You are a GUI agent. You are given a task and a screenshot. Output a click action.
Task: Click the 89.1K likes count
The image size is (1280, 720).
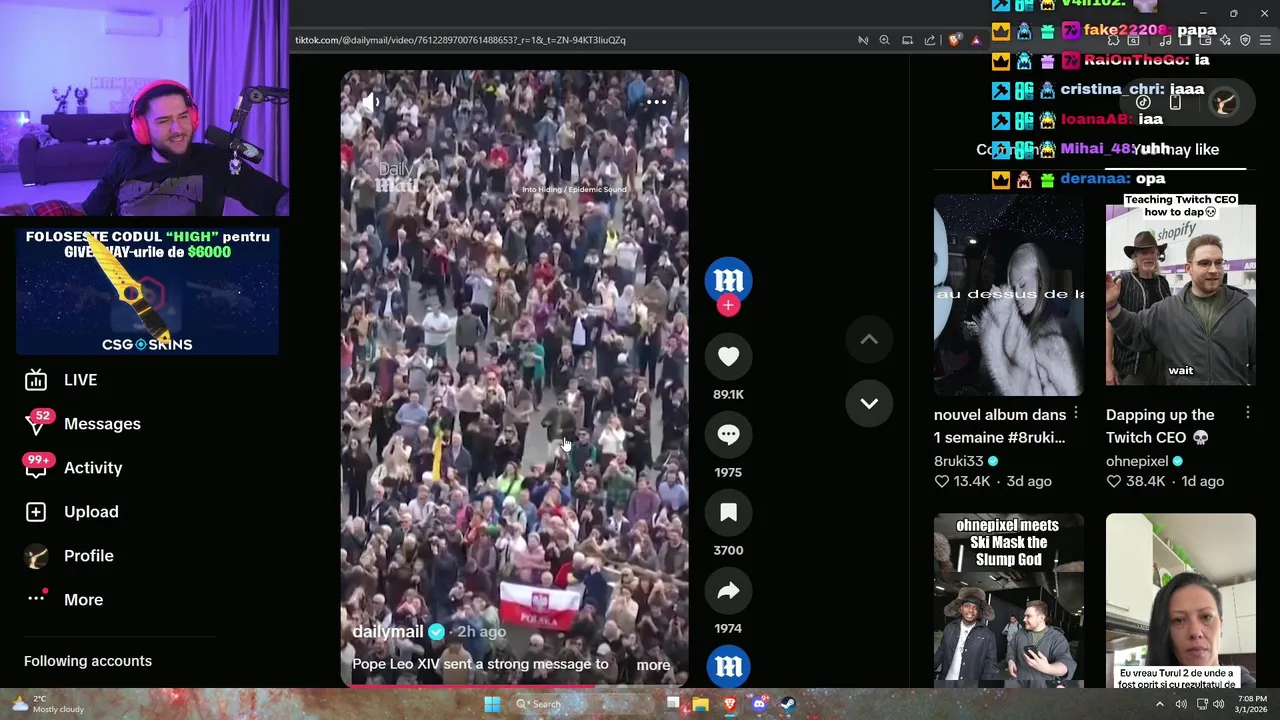point(728,394)
